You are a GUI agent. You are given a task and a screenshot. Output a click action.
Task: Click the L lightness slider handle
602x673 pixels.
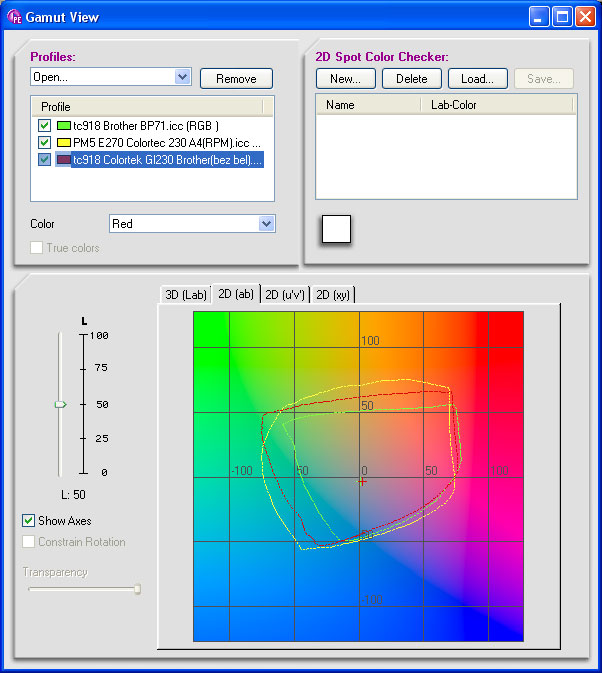(x=61, y=404)
